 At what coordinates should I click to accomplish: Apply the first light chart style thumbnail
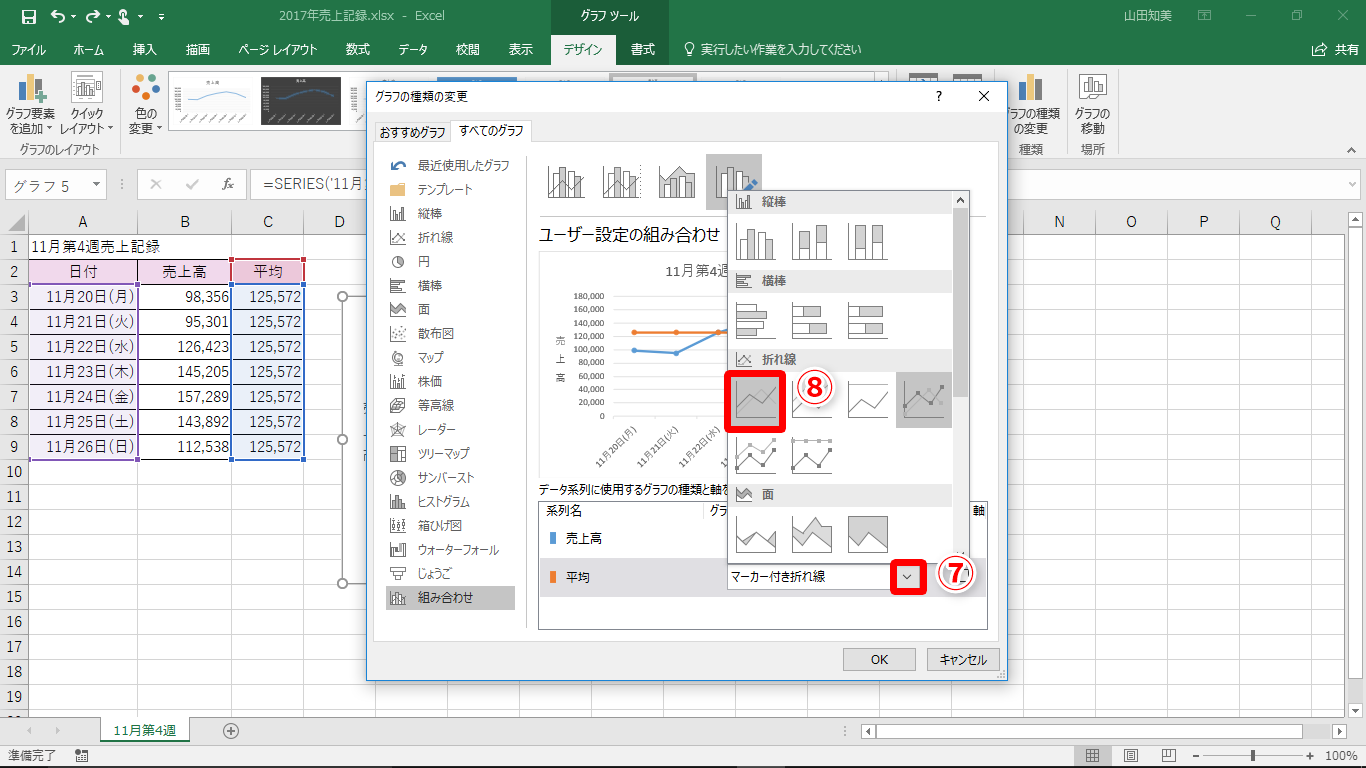213,101
